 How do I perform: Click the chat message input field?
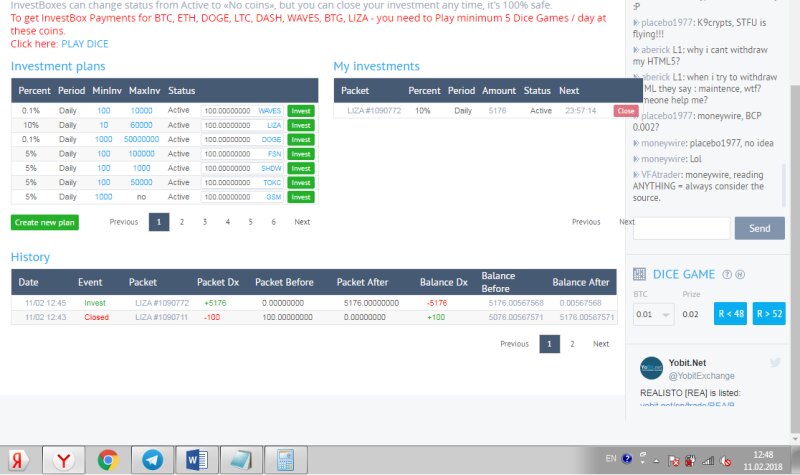[x=681, y=228]
